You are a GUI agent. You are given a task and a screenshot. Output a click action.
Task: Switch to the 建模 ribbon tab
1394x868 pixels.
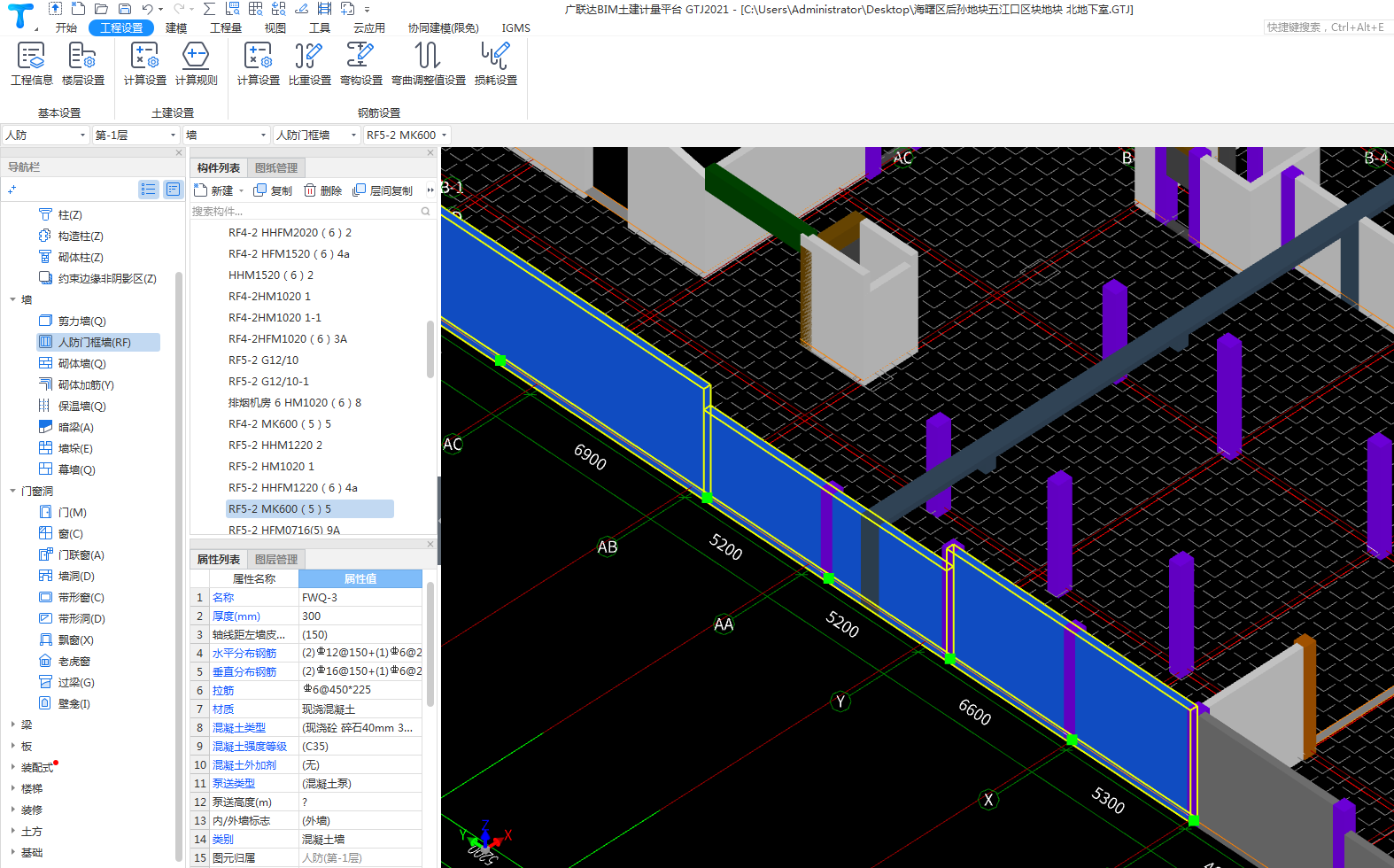(x=176, y=27)
